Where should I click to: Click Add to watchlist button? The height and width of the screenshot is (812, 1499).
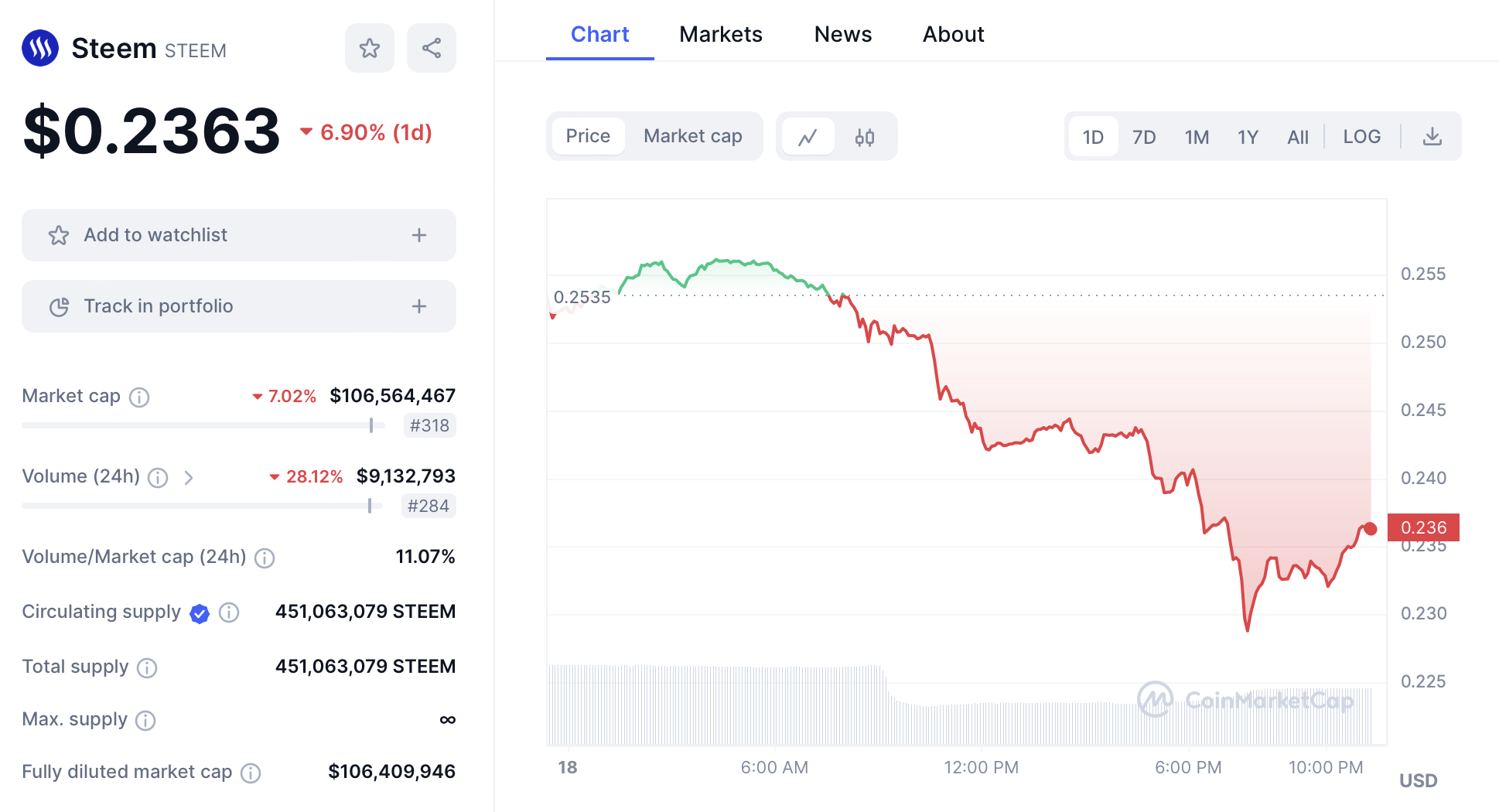[155, 235]
